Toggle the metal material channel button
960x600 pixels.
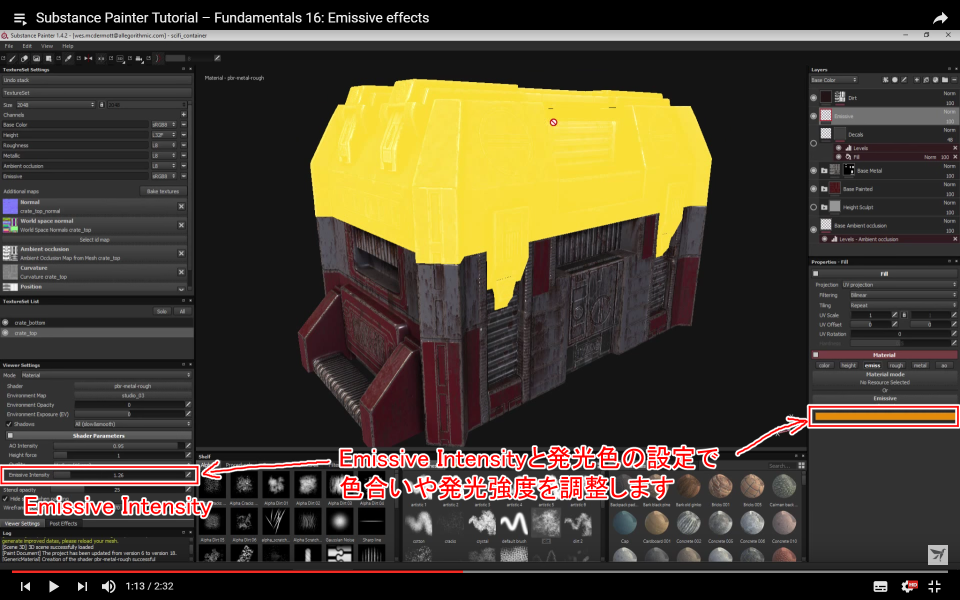[920, 366]
